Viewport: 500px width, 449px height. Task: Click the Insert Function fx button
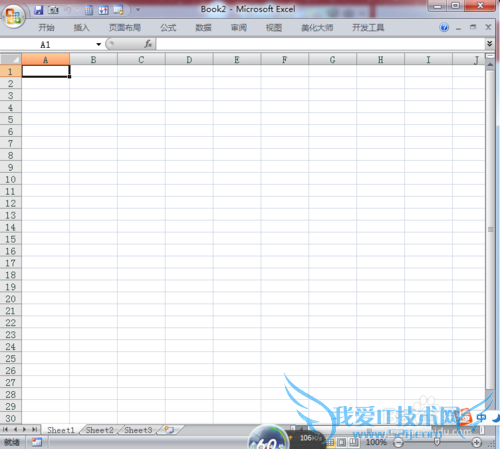(148, 44)
